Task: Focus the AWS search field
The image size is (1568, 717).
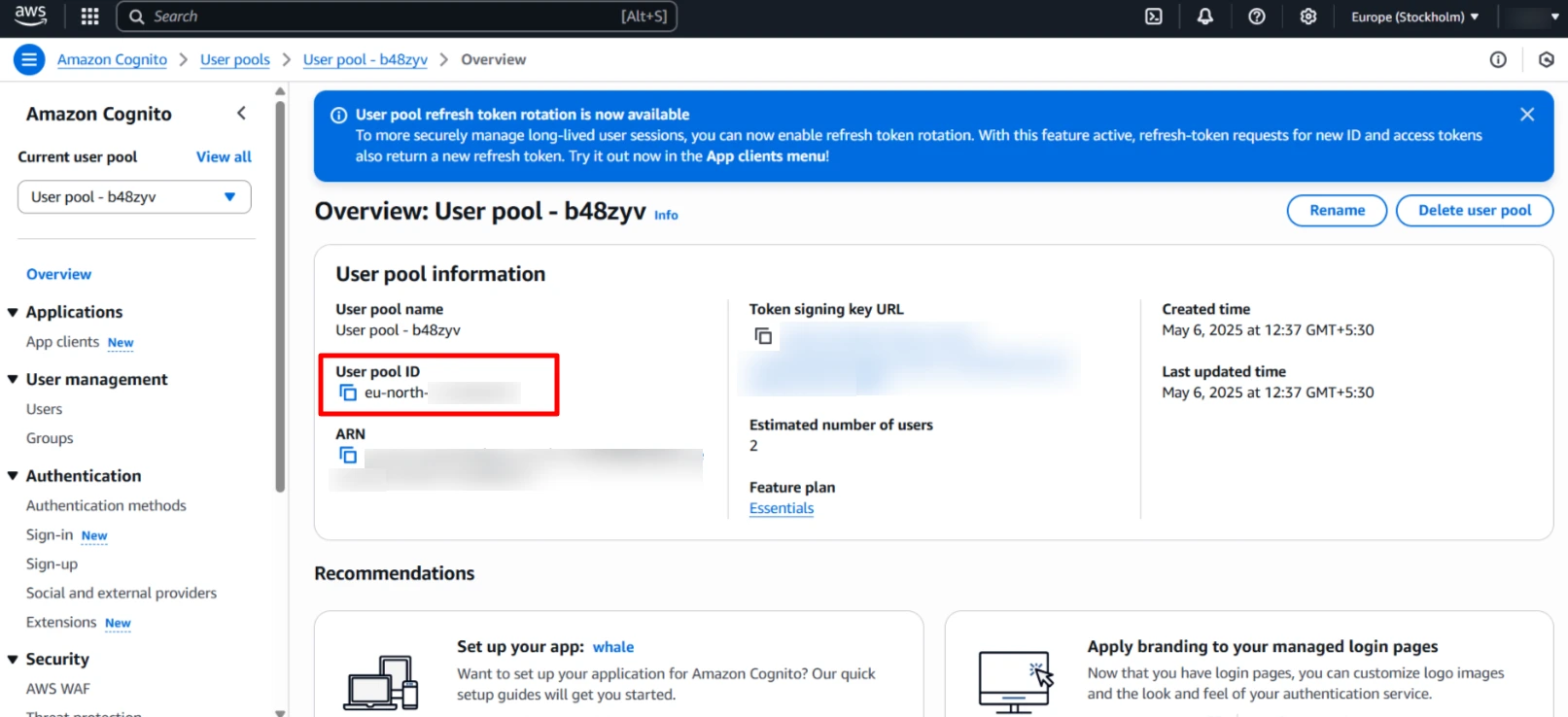Action: (397, 17)
